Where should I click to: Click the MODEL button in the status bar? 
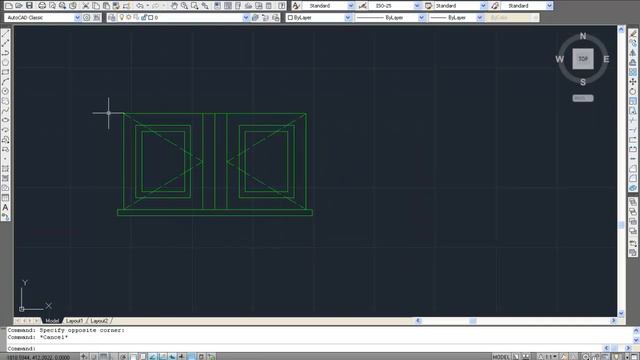point(501,357)
